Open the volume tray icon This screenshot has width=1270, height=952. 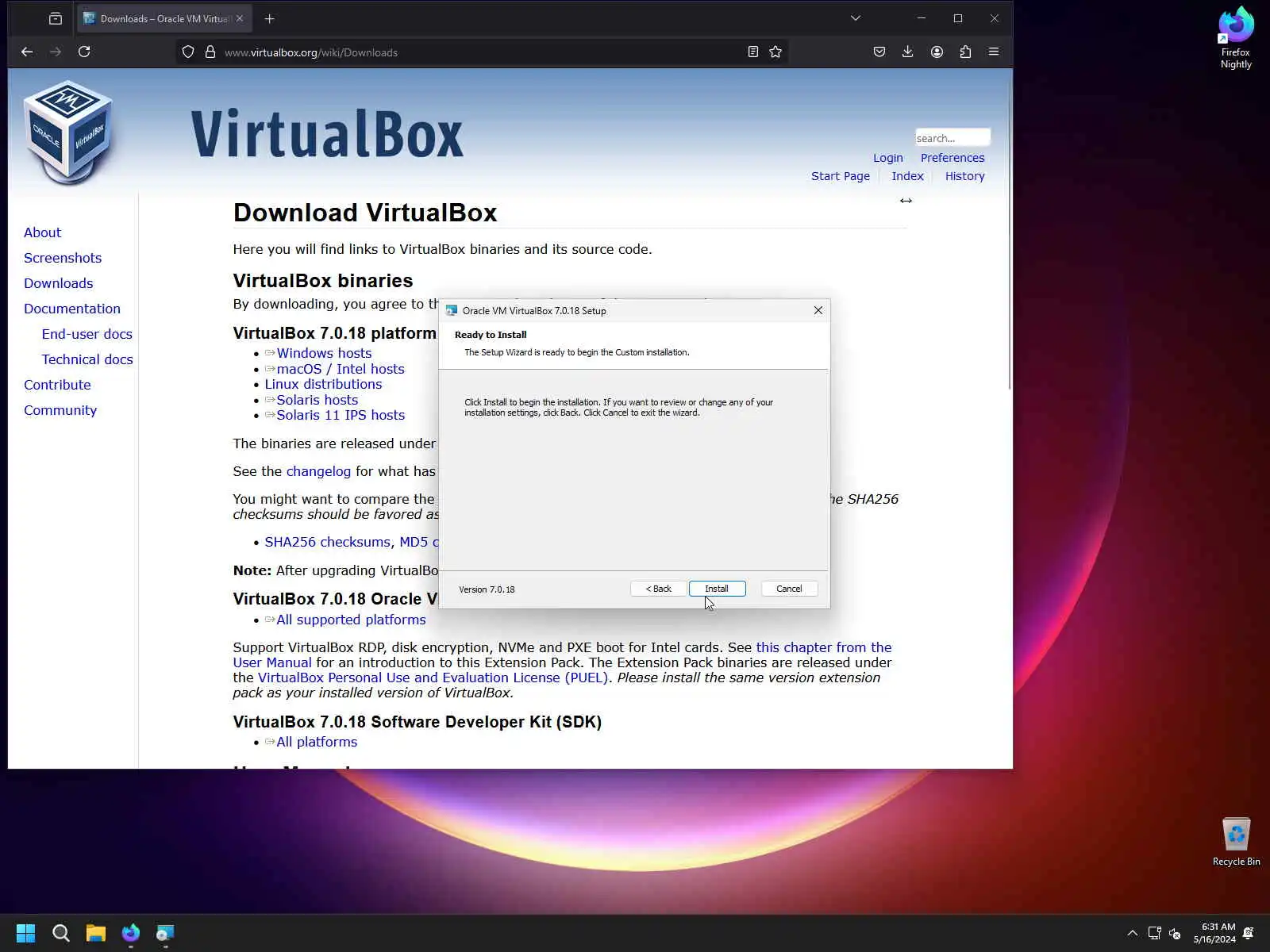click(x=1176, y=933)
